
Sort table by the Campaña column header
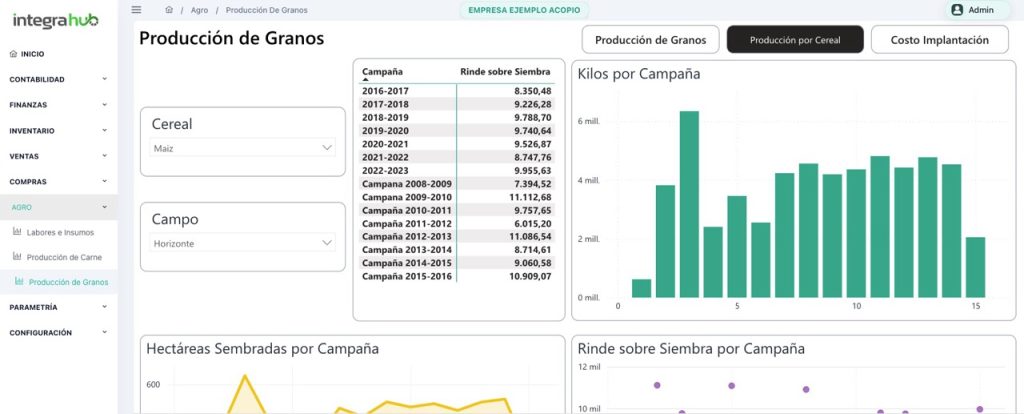point(383,72)
